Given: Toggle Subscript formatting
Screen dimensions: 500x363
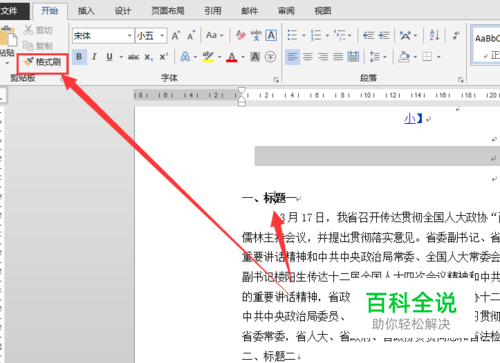Looking at the screenshot, I should pos(149,57).
